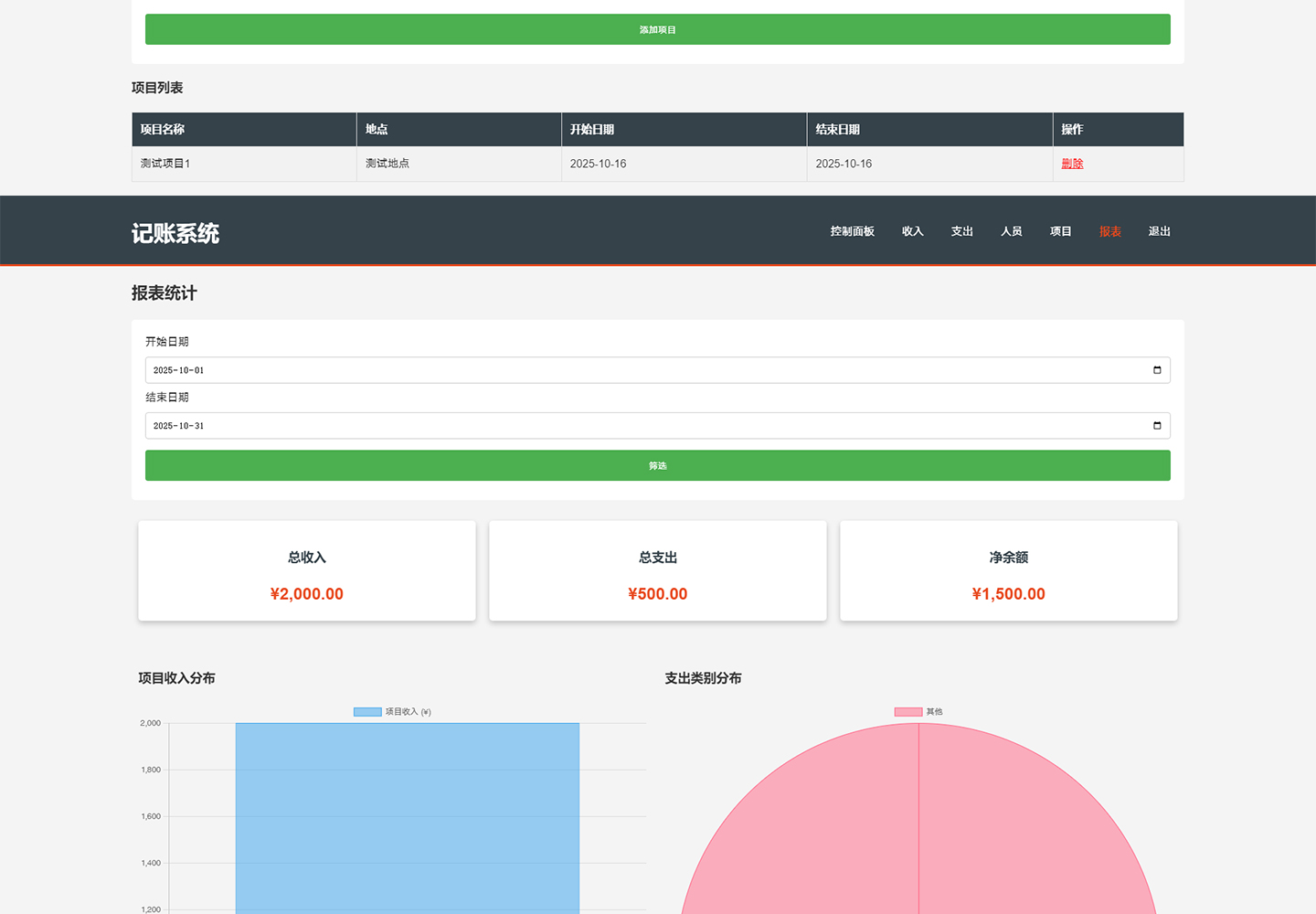
Task: Toggle the 项目收入 (¥) blue legend swatch
Action: tap(367, 712)
